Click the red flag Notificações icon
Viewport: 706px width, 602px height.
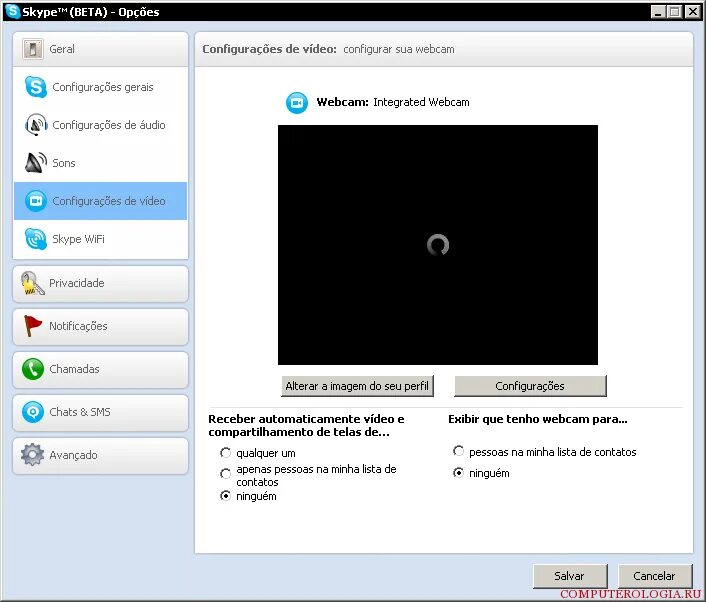[x=32, y=326]
